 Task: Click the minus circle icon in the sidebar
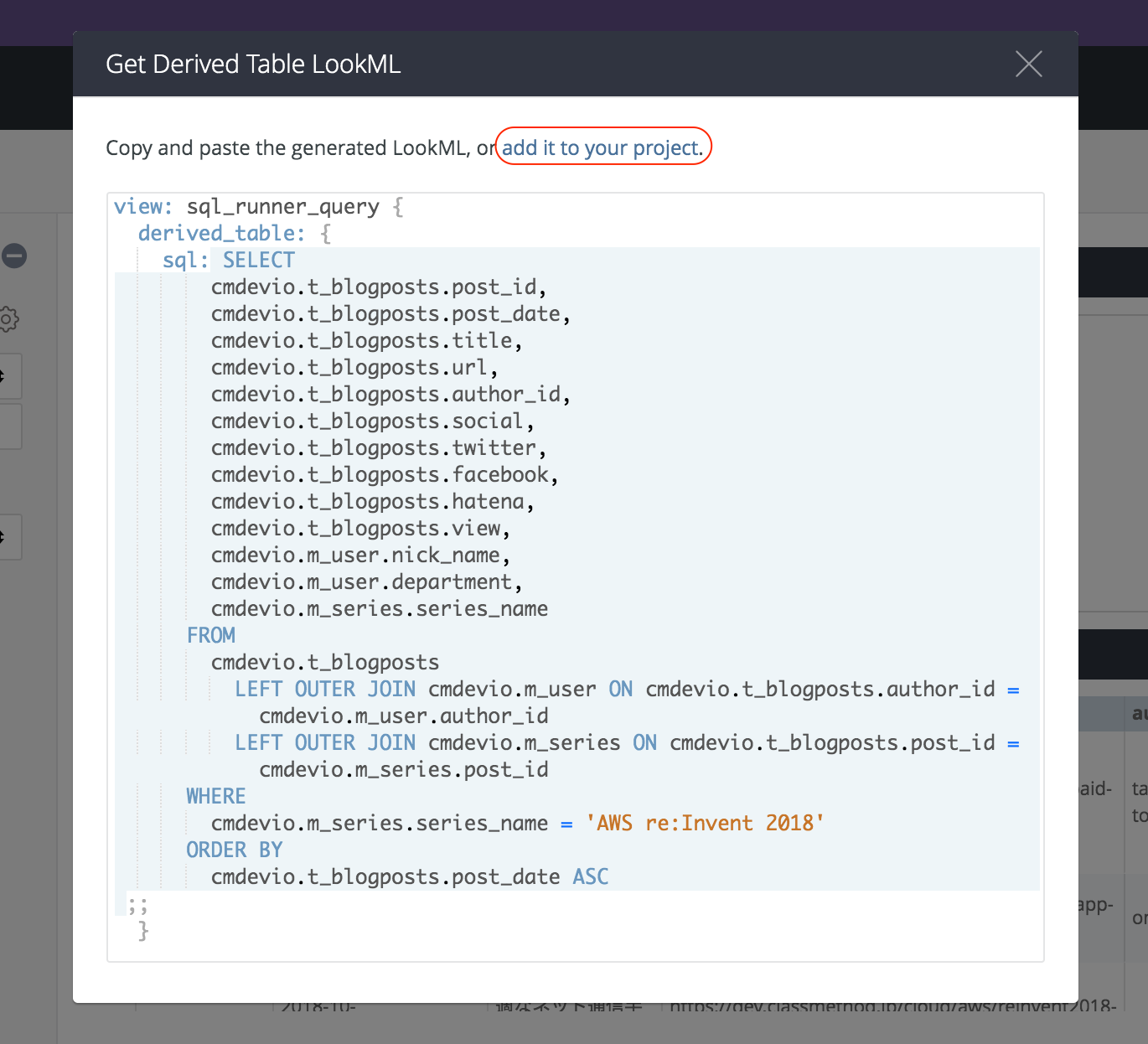[14, 256]
